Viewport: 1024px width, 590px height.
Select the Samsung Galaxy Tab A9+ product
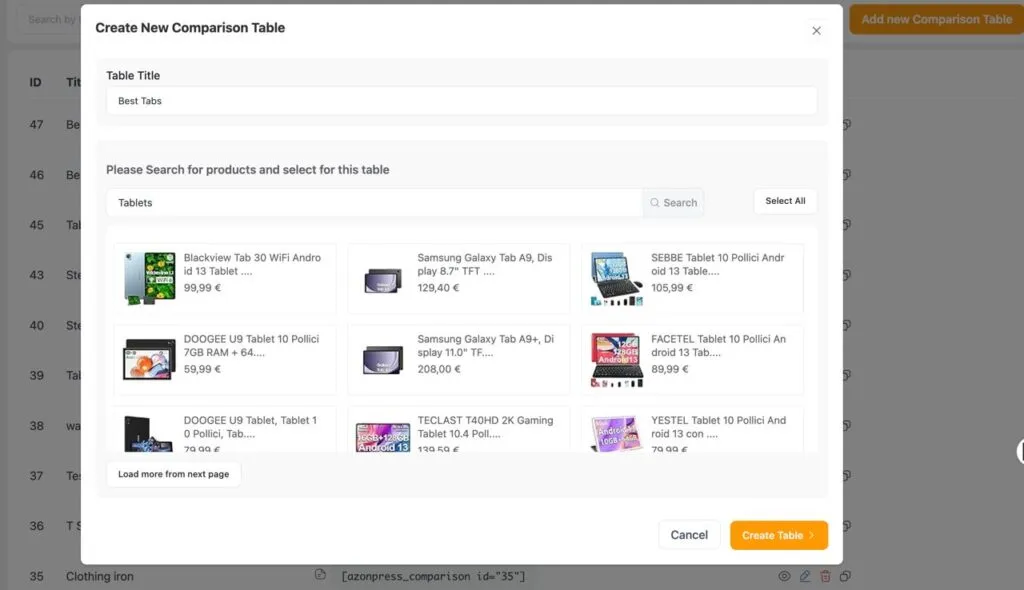click(x=458, y=359)
